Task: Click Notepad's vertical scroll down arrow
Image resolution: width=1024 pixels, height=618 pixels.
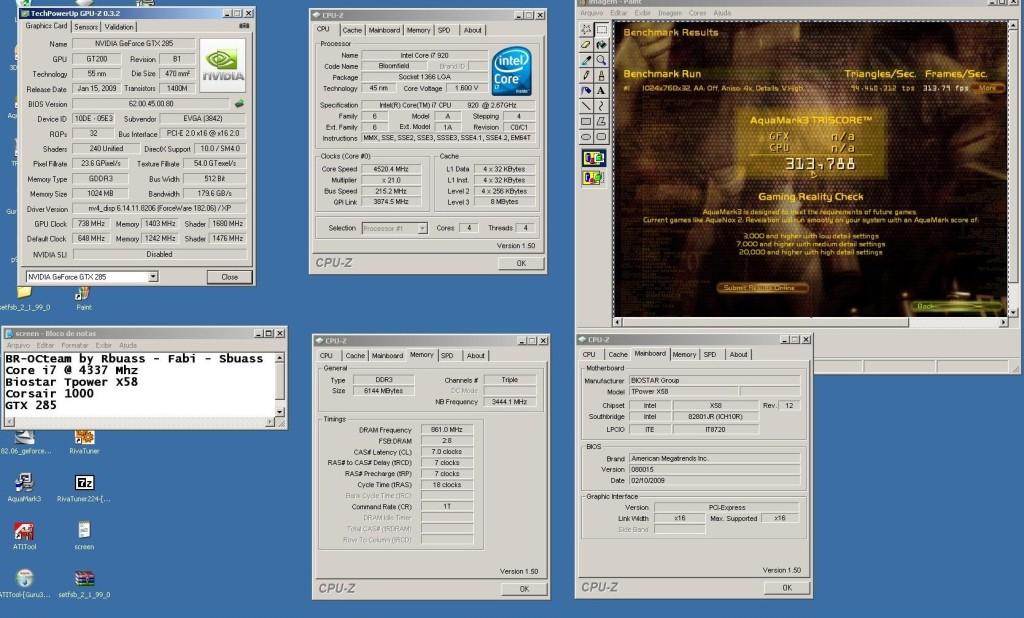Action: pyautogui.click(x=280, y=412)
